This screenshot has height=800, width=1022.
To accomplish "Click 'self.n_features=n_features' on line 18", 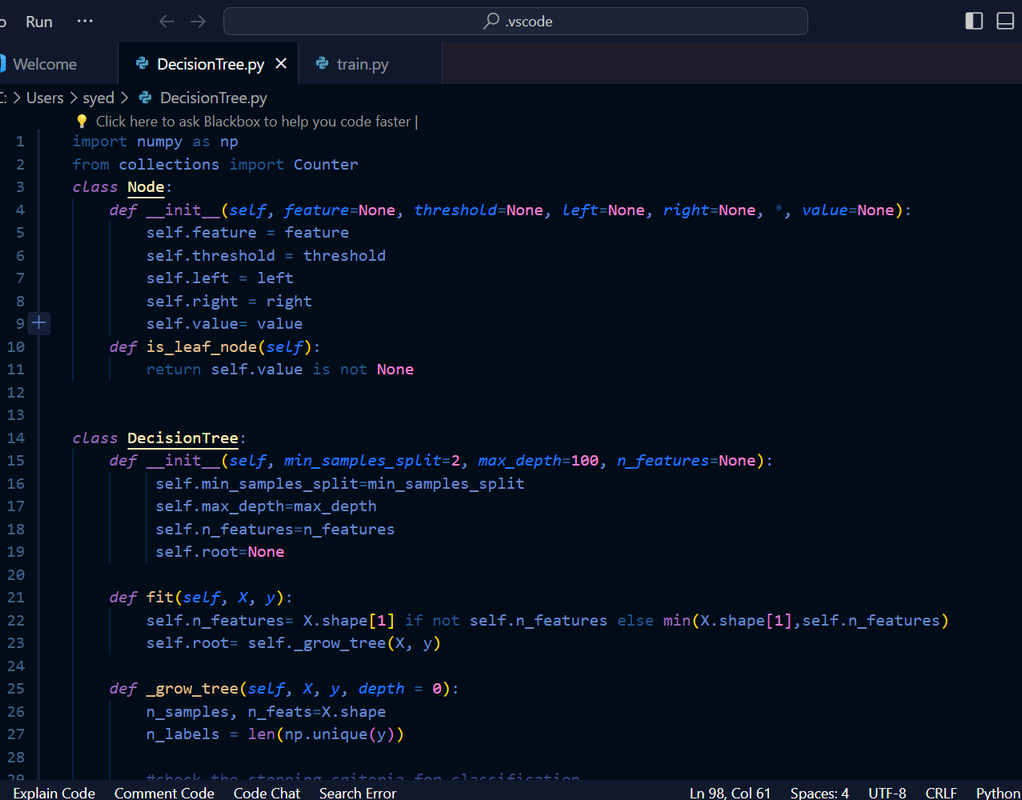I will 275,529.
